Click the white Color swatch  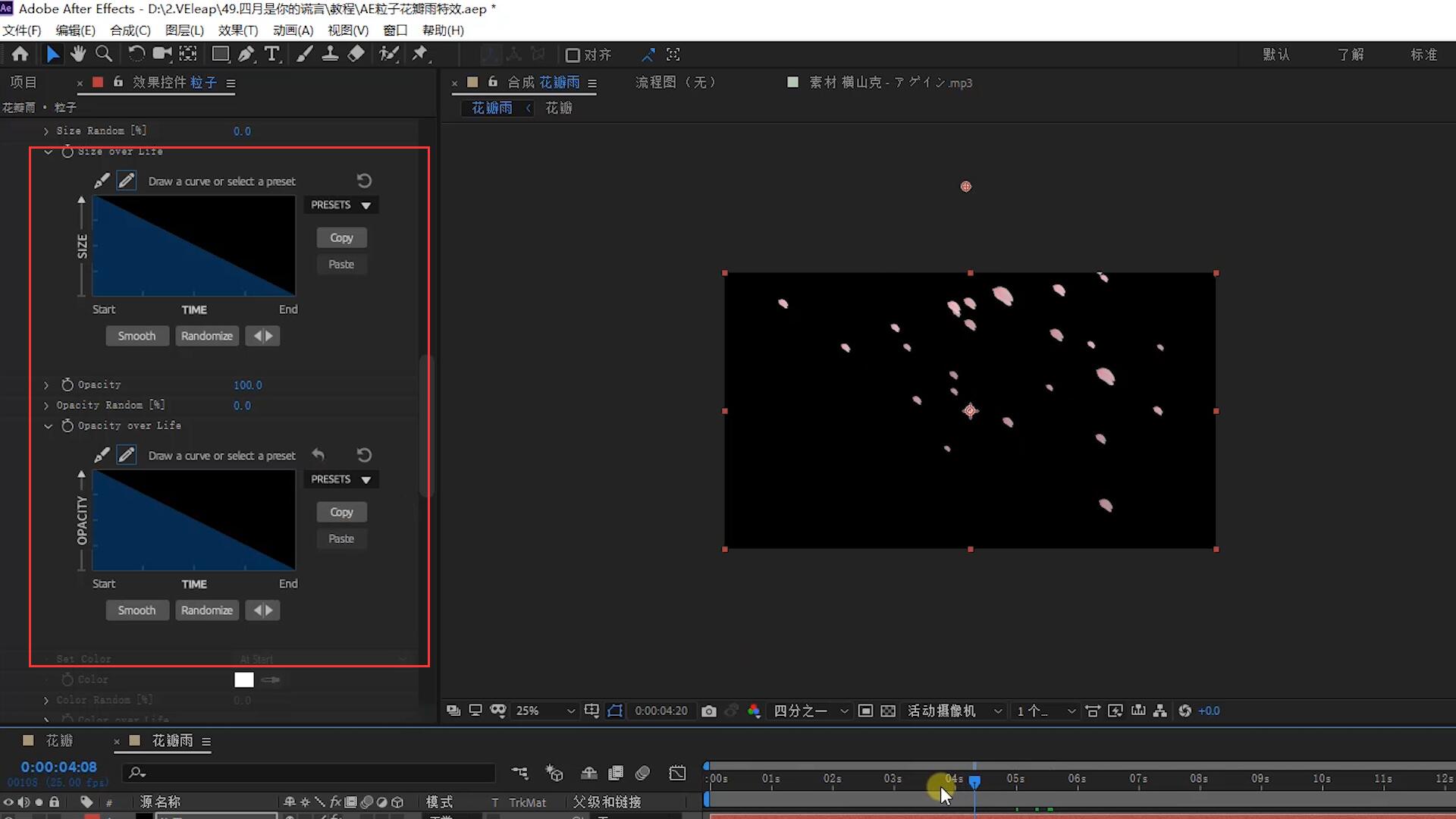(243, 679)
